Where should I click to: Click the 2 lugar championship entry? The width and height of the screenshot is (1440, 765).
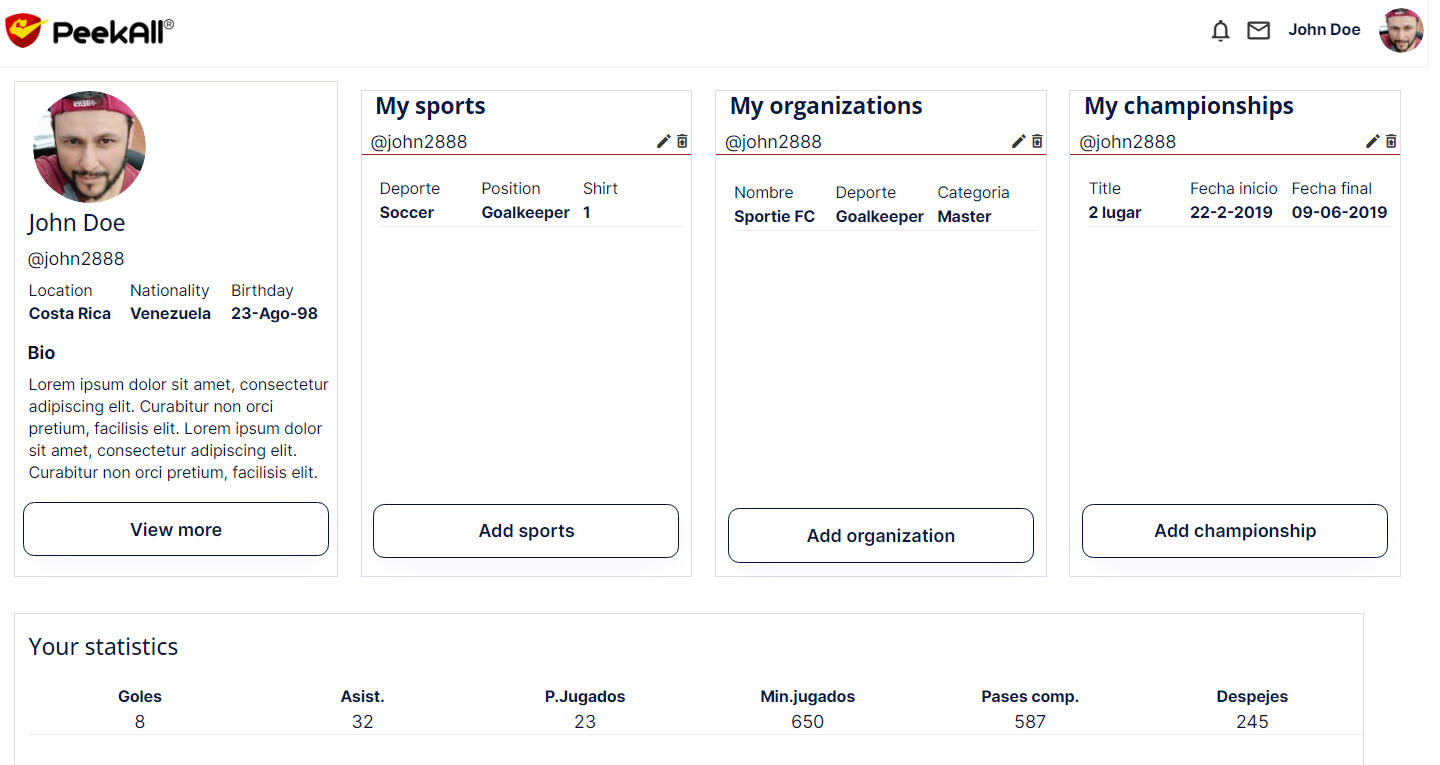point(1115,213)
